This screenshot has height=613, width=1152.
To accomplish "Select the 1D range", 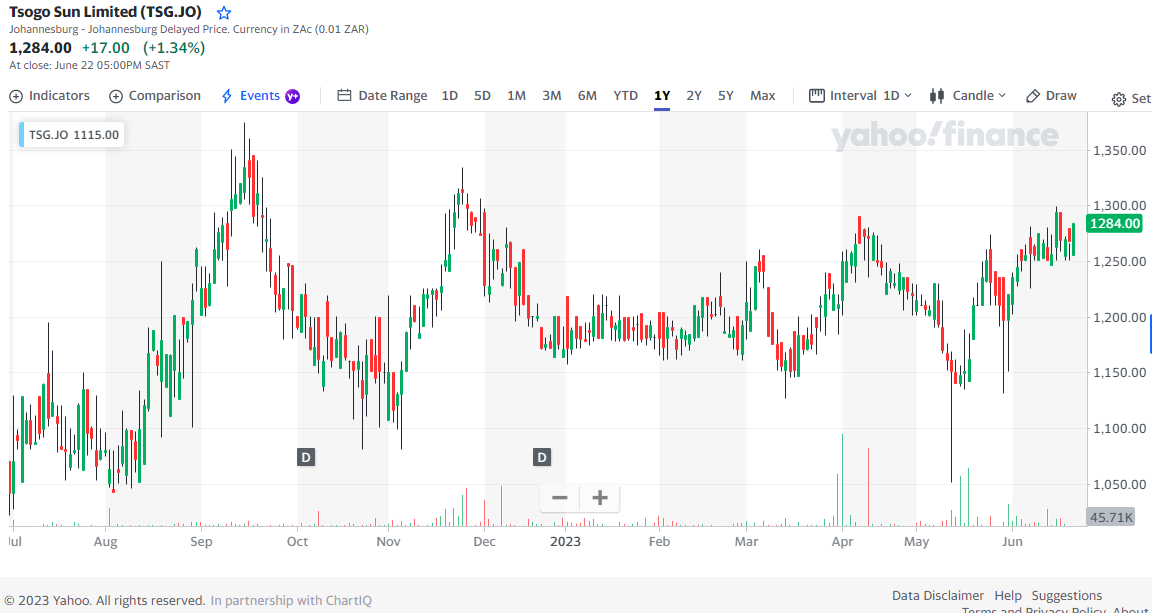I will click(450, 96).
